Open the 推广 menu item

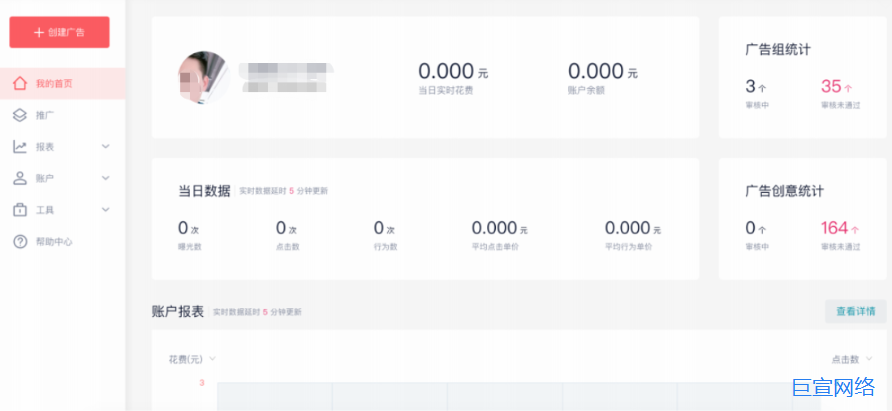click(63, 116)
